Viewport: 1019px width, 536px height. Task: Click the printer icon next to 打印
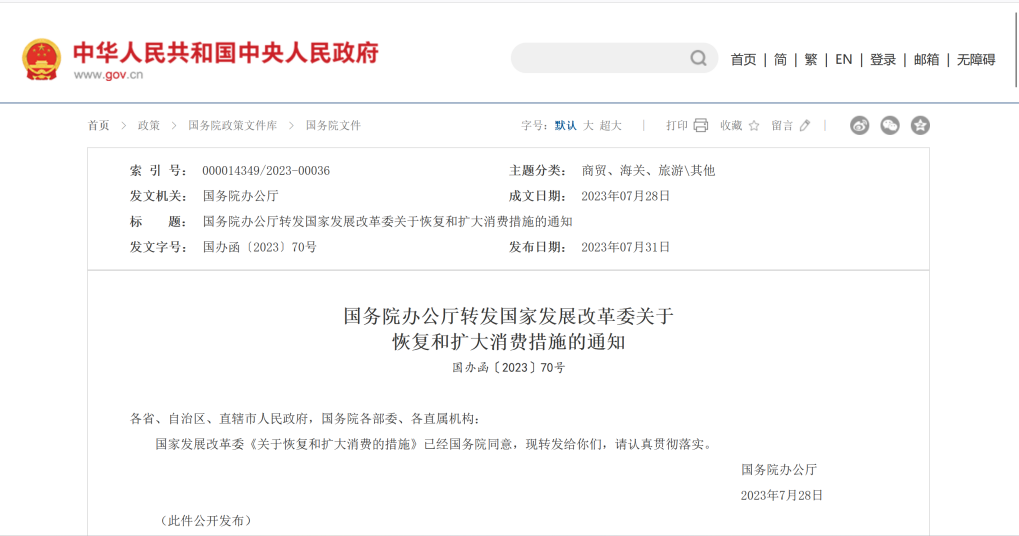[701, 125]
